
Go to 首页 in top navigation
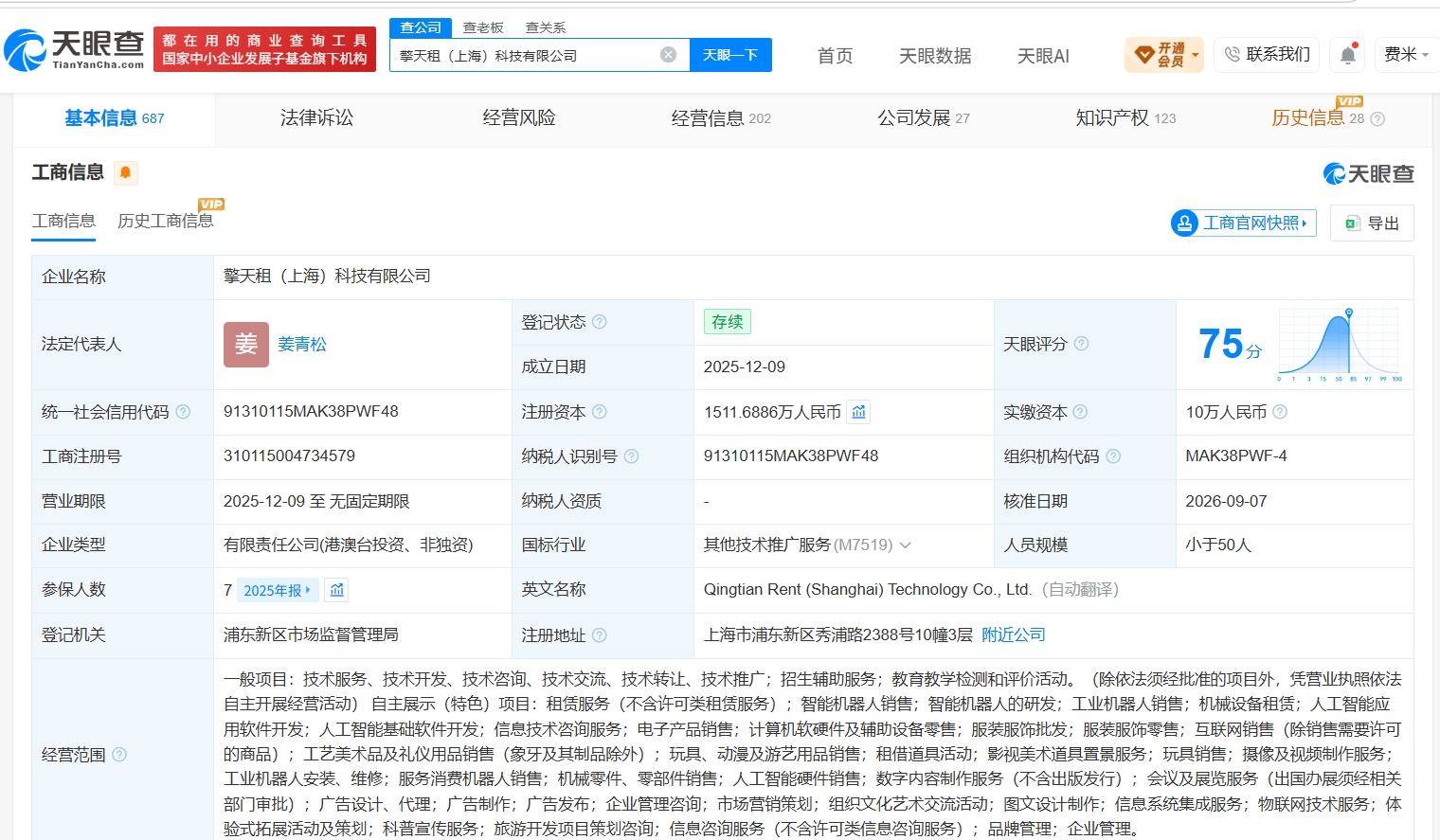pyautogui.click(x=835, y=56)
